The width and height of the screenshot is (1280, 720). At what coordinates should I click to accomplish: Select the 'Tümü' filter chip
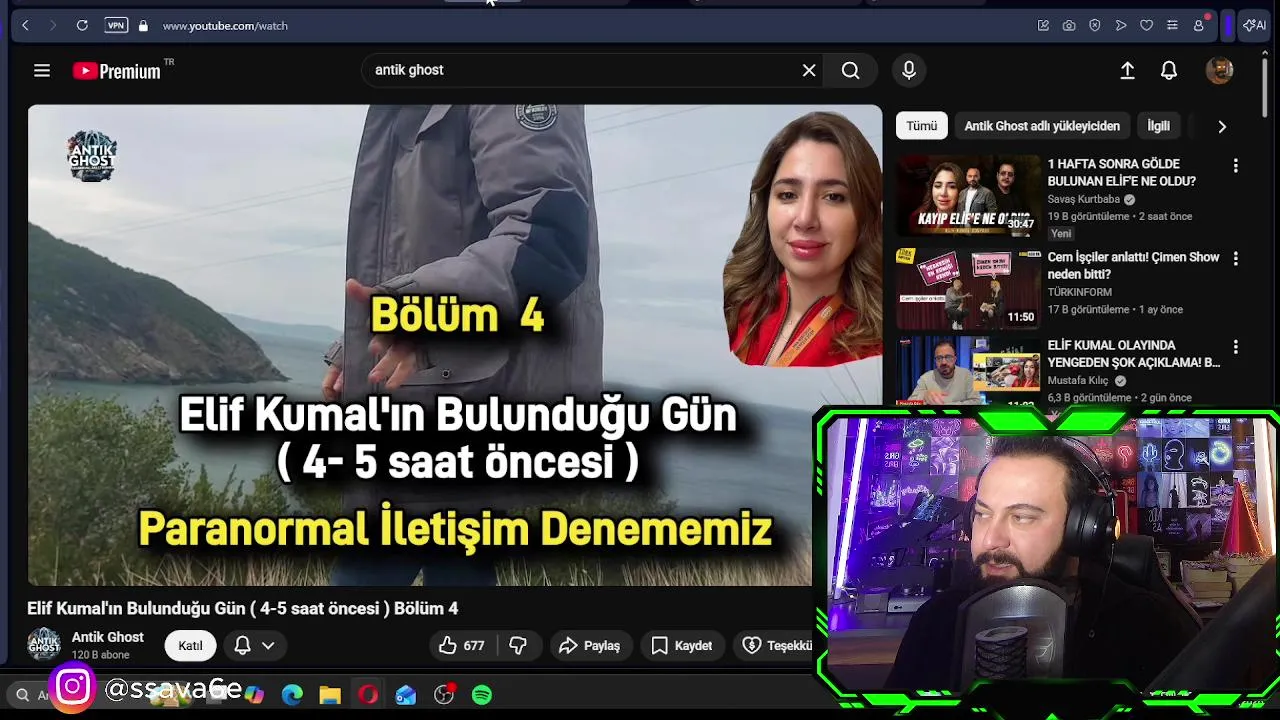click(x=922, y=126)
